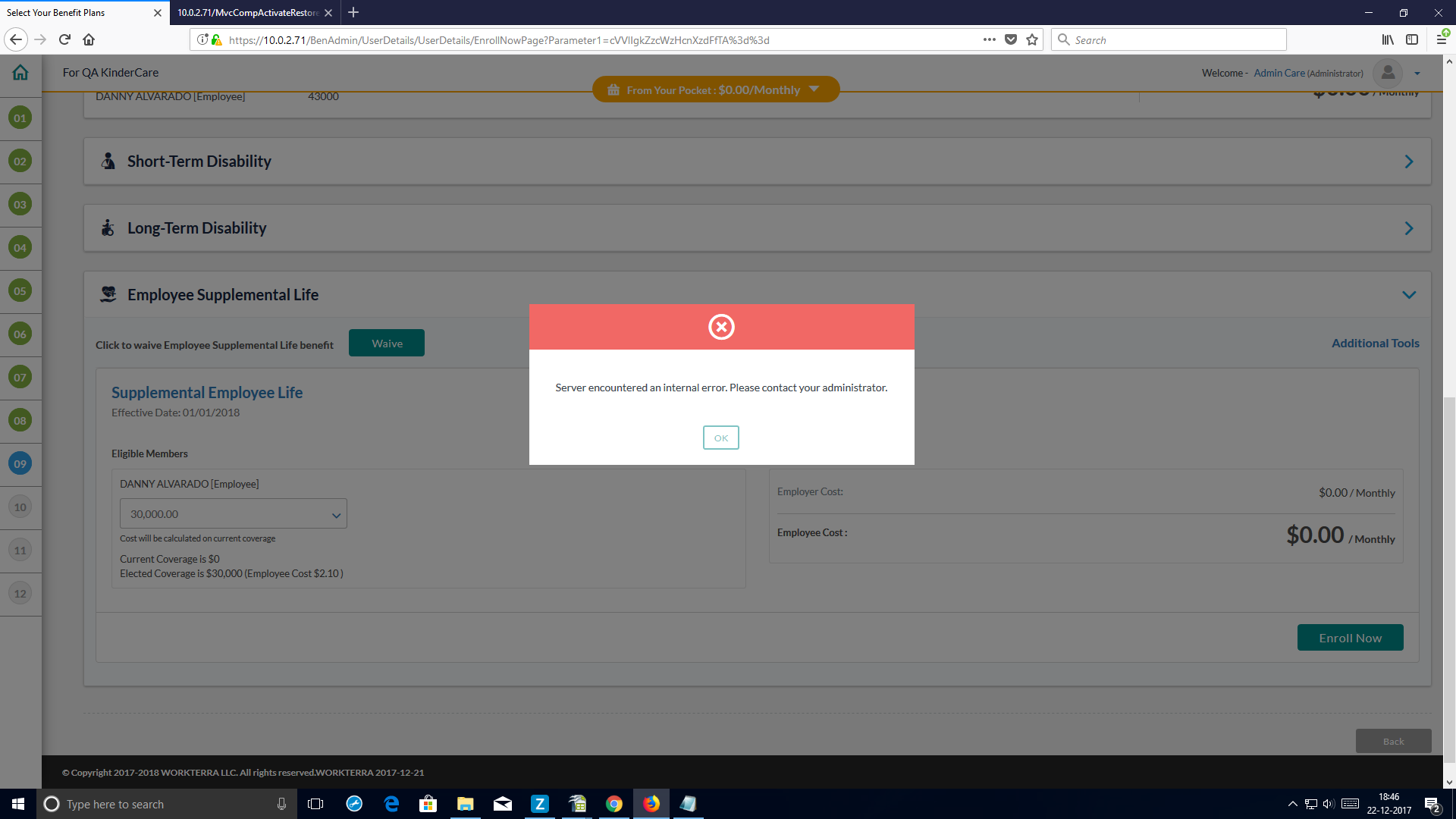Image resolution: width=1456 pixels, height=819 pixels.
Task: Expand the Long-Term Disability section
Action: click(1408, 228)
